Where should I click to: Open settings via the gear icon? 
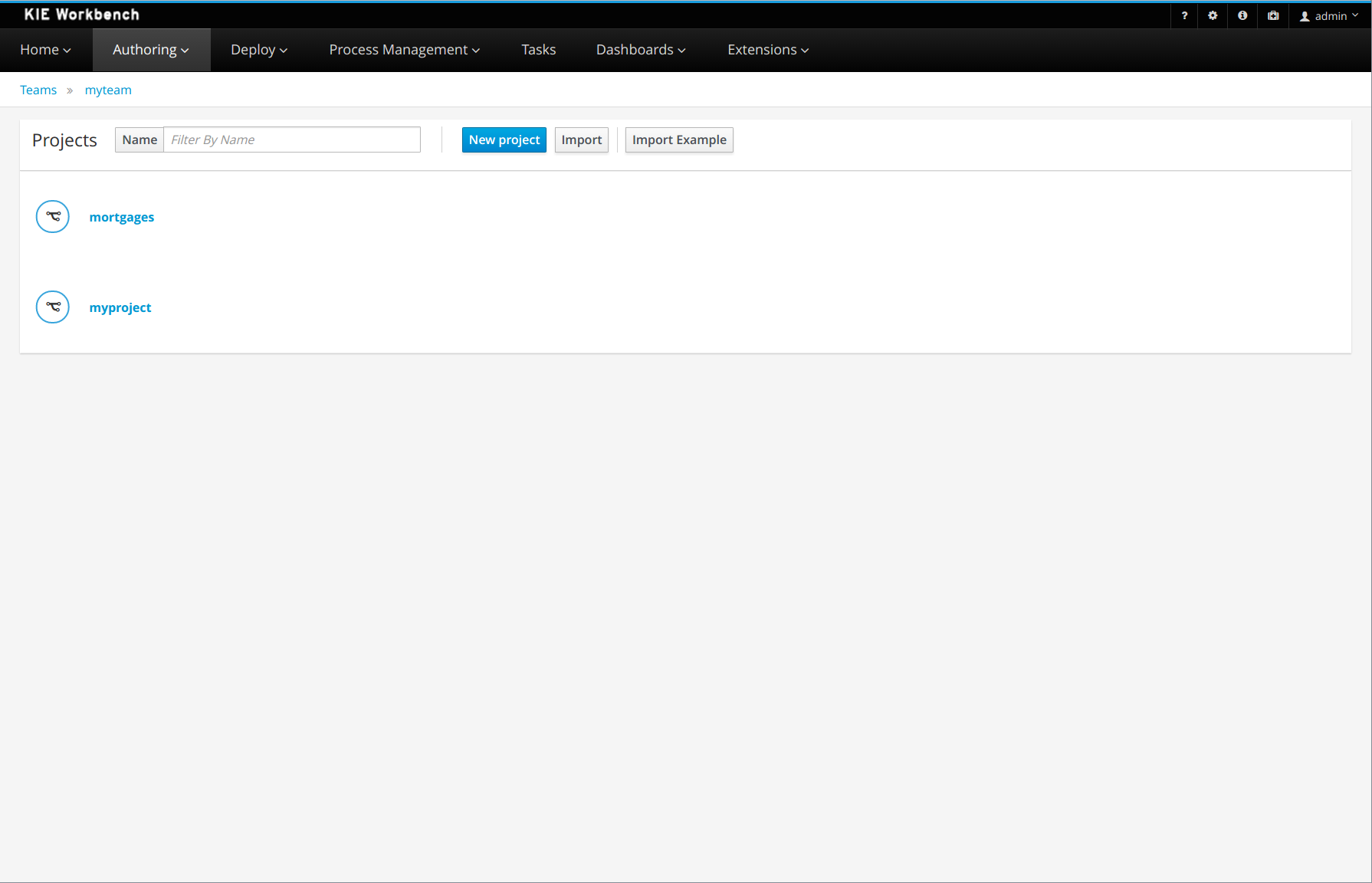1213,15
